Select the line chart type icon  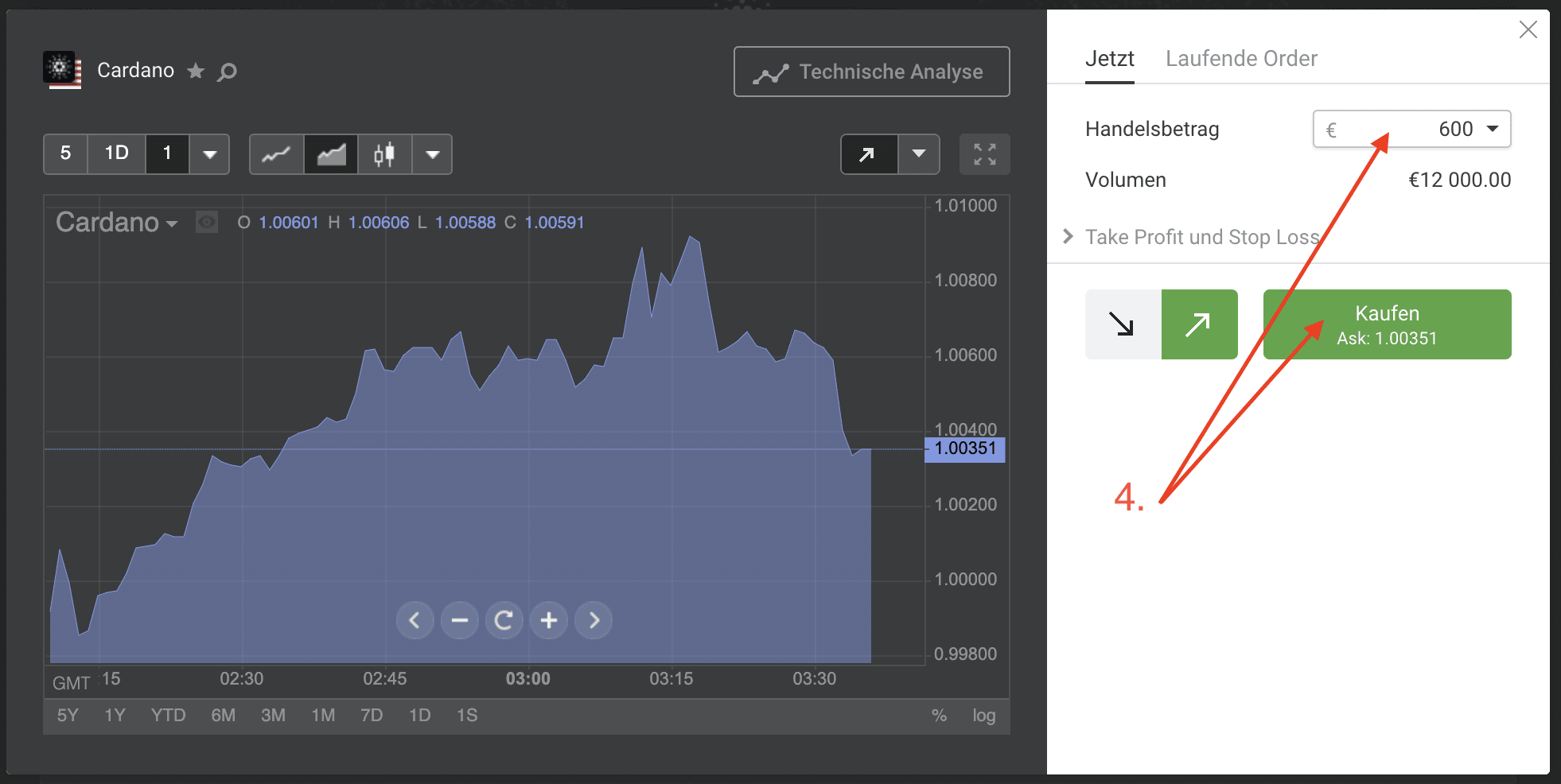click(x=276, y=154)
